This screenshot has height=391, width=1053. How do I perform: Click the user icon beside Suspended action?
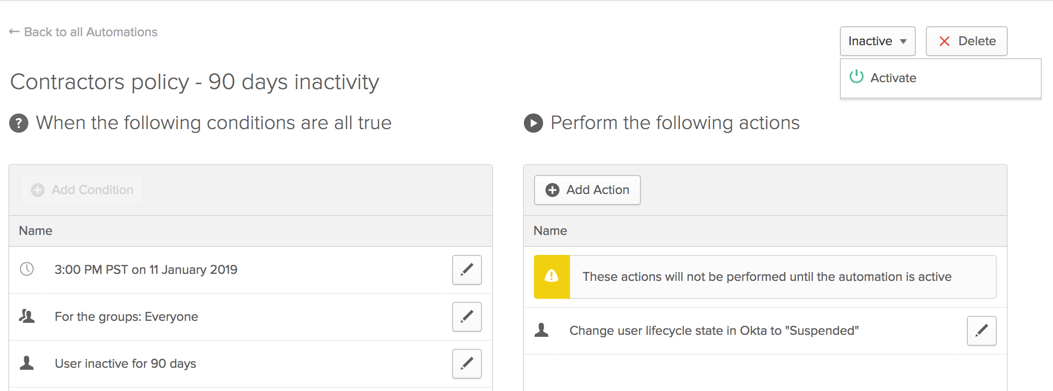[541, 330]
